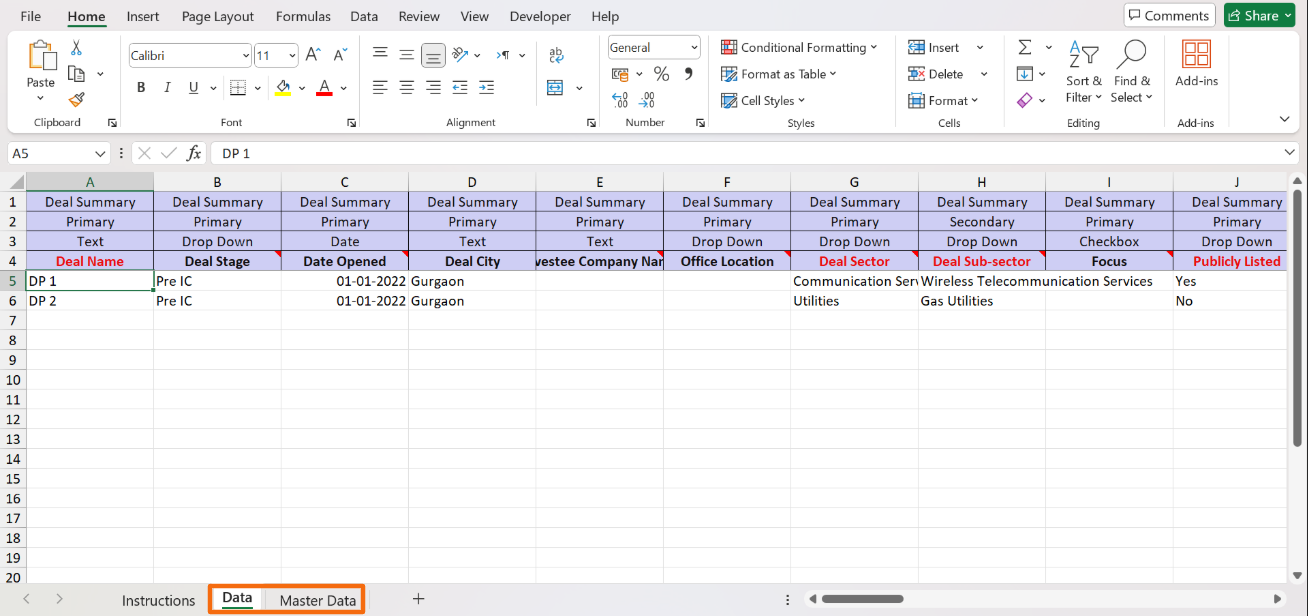Click the Merge & Center icon
The width and height of the screenshot is (1308, 616).
556,88
